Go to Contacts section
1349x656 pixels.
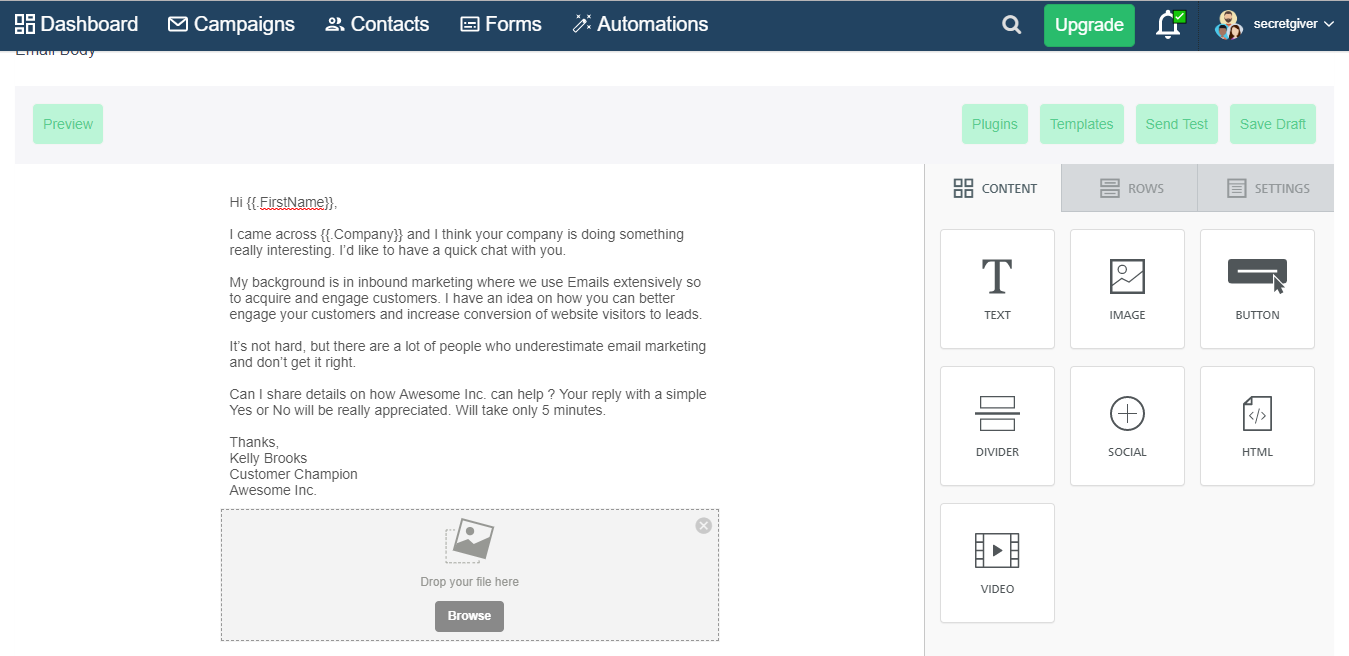[377, 24]
